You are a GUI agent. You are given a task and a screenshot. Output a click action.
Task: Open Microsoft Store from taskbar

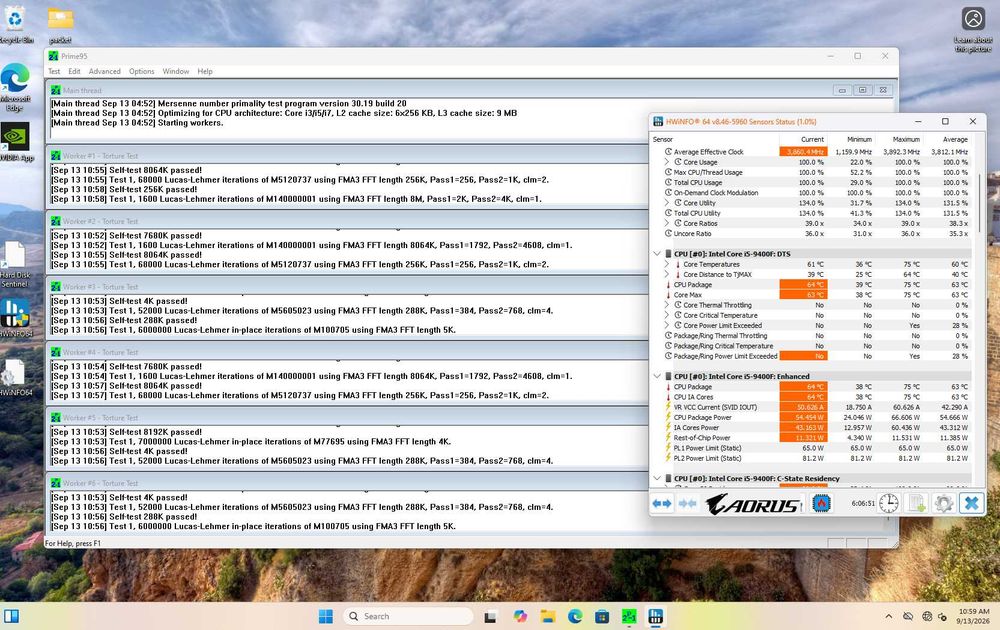(601, 616)
